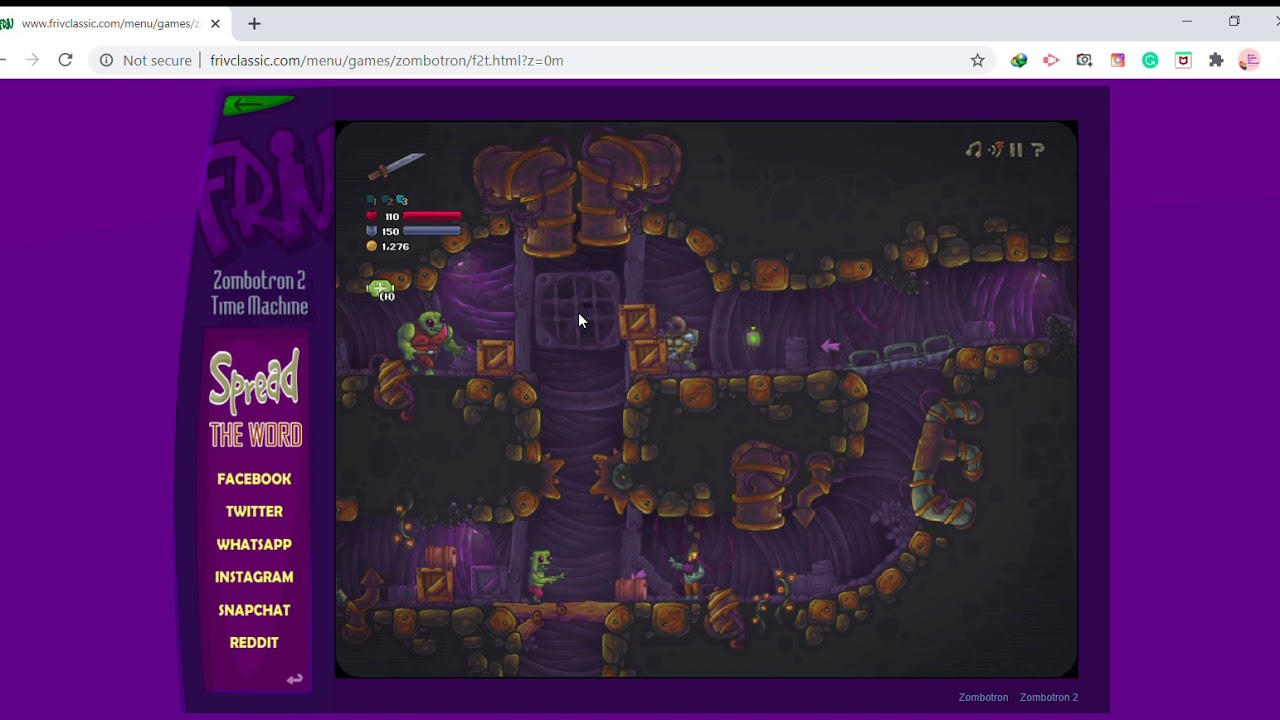Pause the game with the pause icon
The width and height of the screenshot is (1280, 720).
coord(1016,150)
